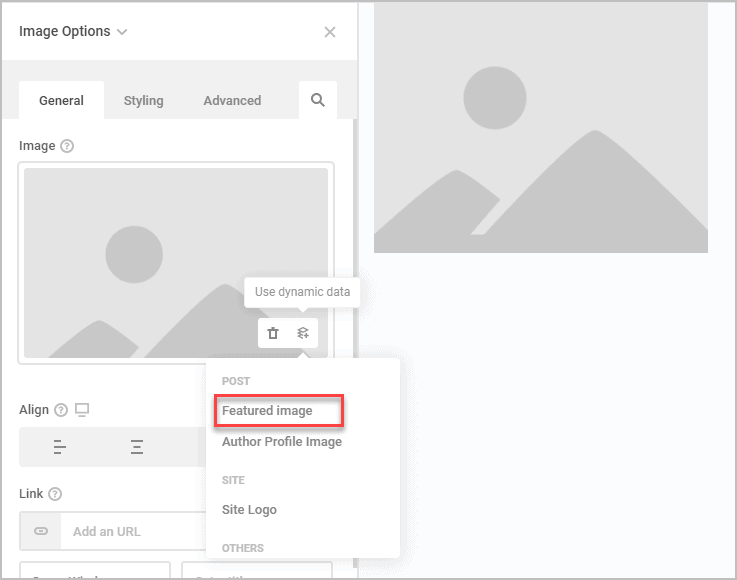Screen dimensions: 737x580
Task: Open the Link help question mark icon
Action: (x=55, y=494)
